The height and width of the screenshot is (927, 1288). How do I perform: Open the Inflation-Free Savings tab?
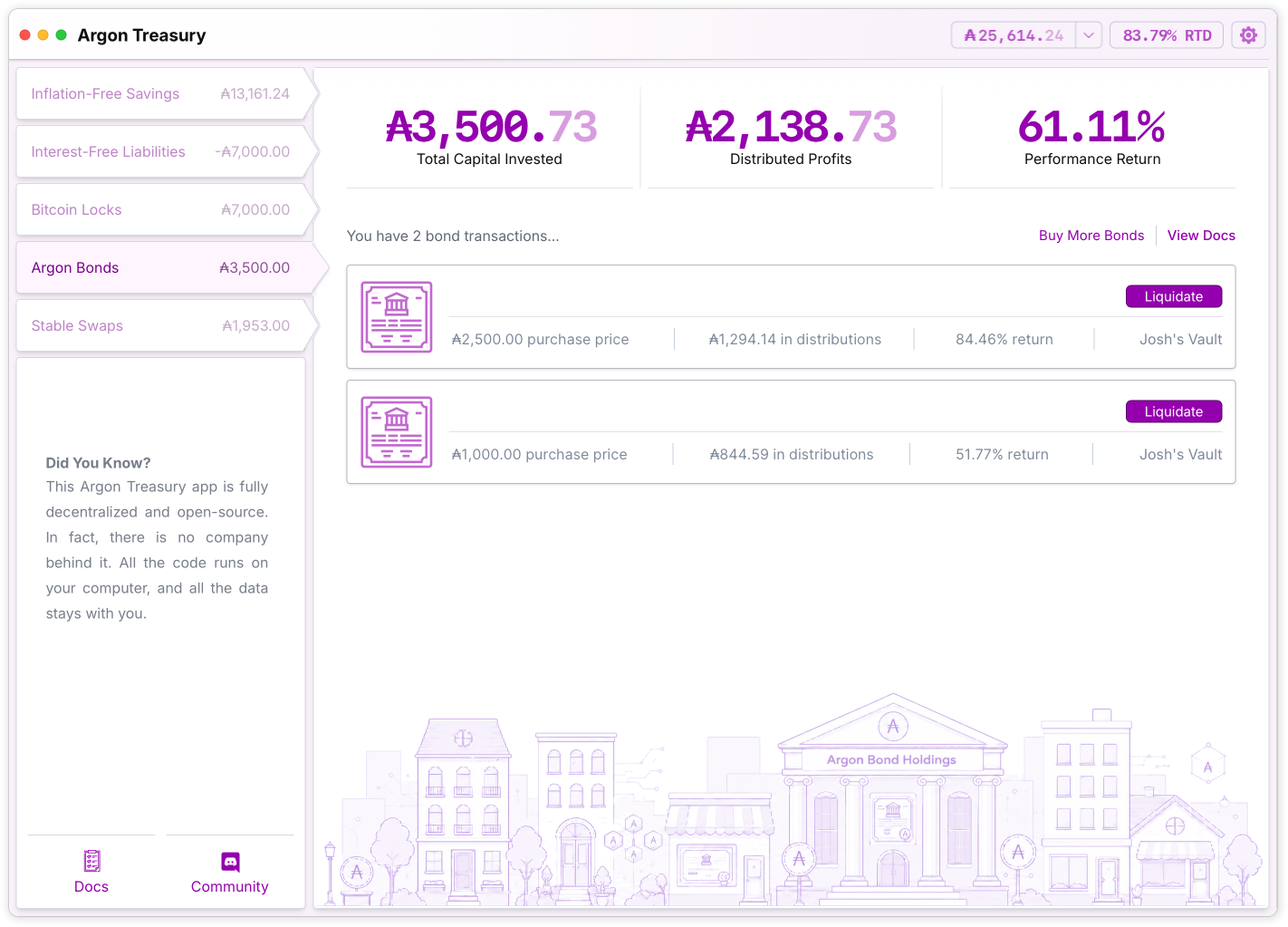click(x=161, y=93)
